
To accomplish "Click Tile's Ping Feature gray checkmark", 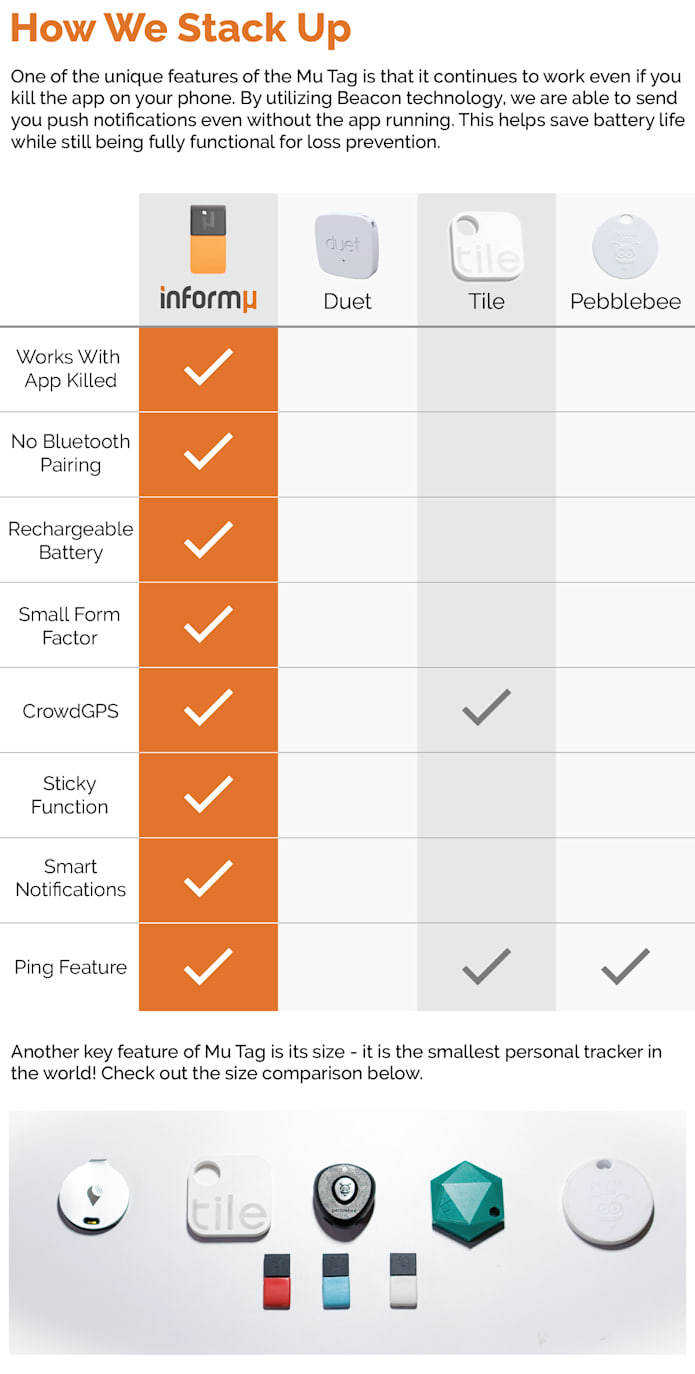I will click(486, 965).
